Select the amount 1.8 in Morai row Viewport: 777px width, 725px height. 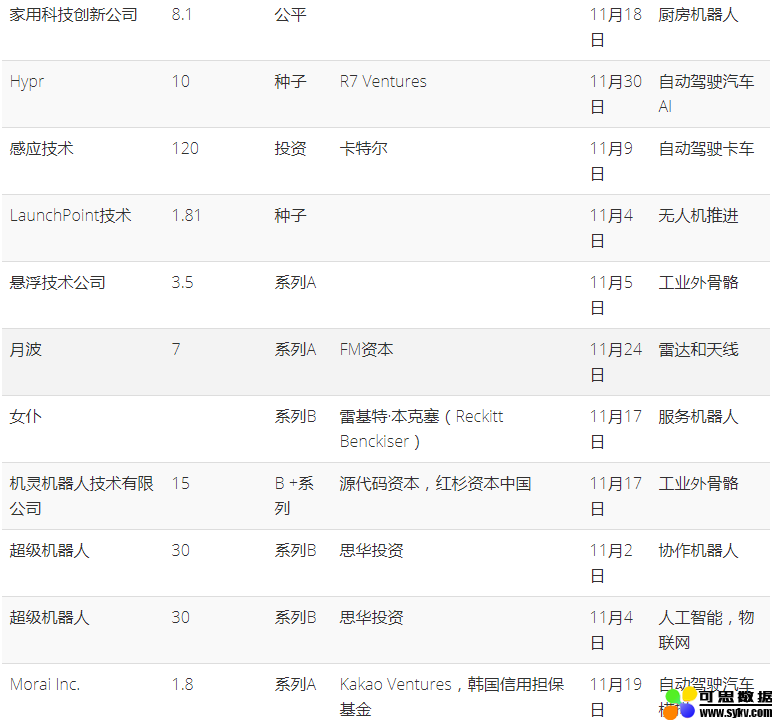[x=182, y=684]
